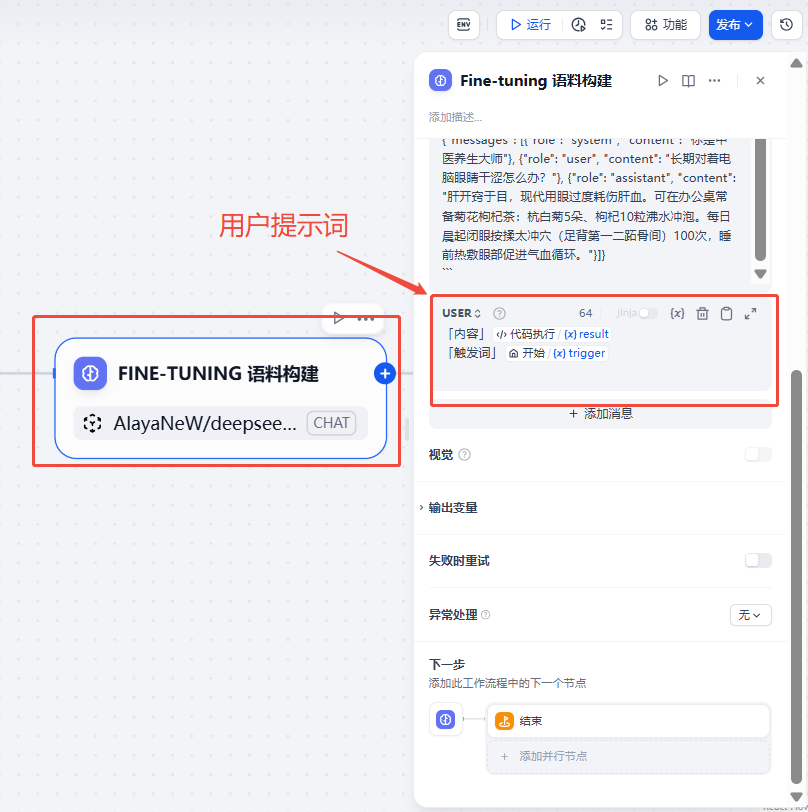Toggle the Jinja switch
Image resolution: width=808 pixels, height=812 pixels.
tap(648, 313)
